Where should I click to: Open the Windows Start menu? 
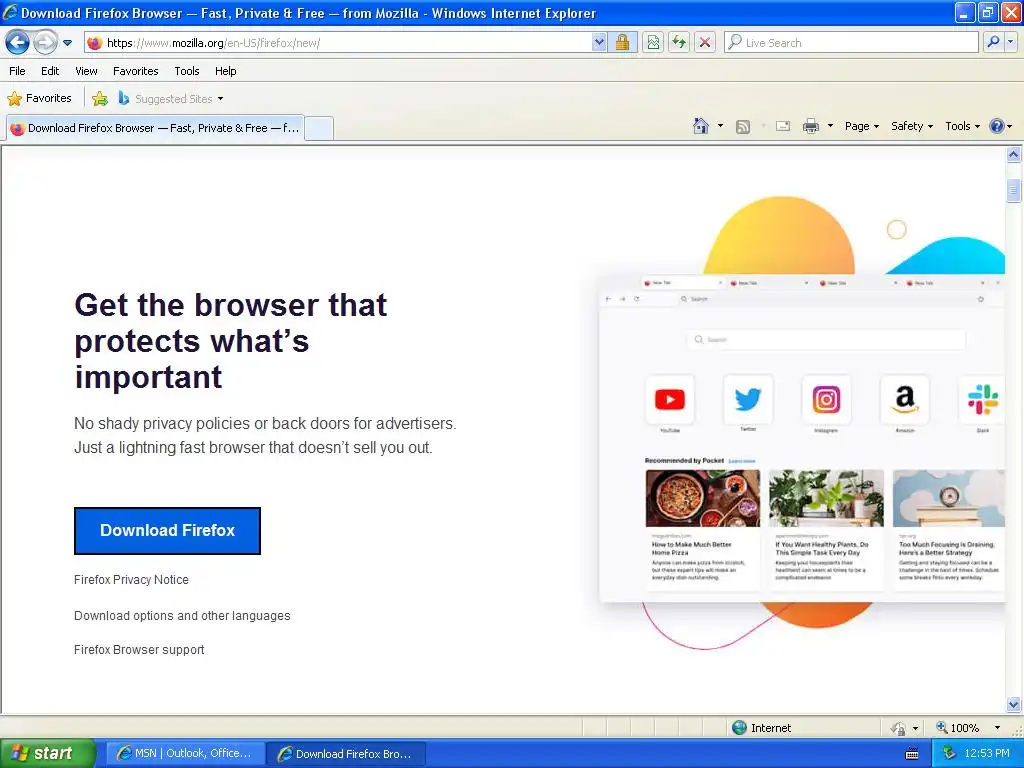[x=47, y=754]
